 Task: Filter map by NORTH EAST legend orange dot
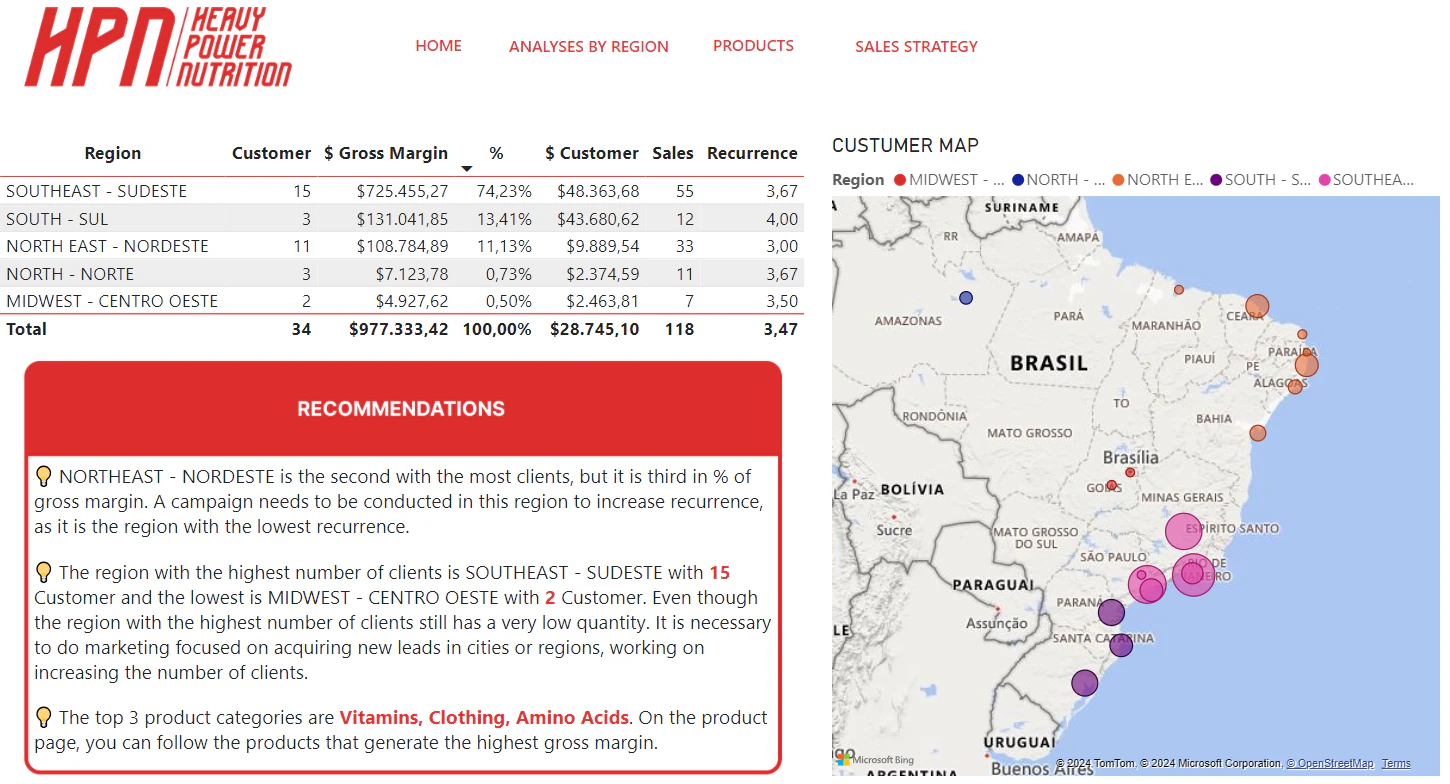pos(1118,180)
